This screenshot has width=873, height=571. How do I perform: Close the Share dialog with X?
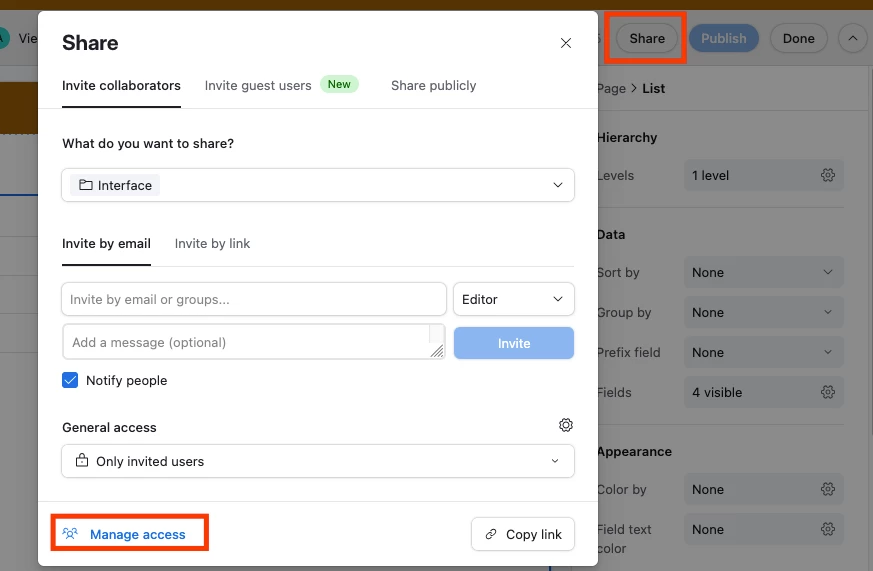[x=566, y=43]
